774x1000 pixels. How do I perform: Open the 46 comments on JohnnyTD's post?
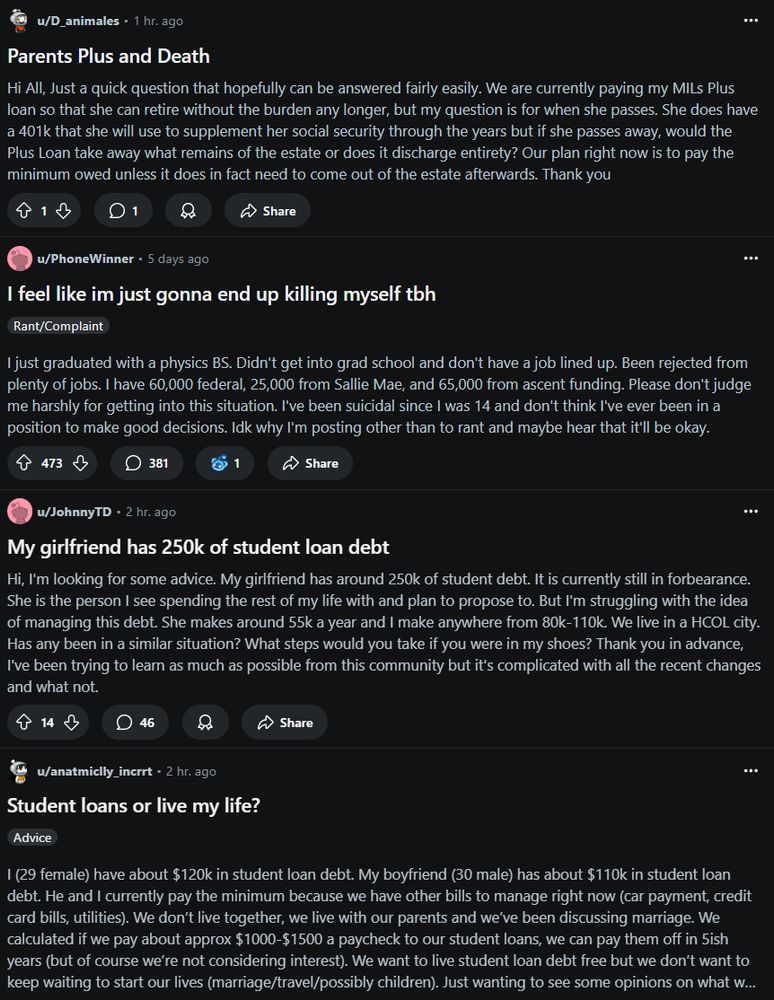click(135, 721)
